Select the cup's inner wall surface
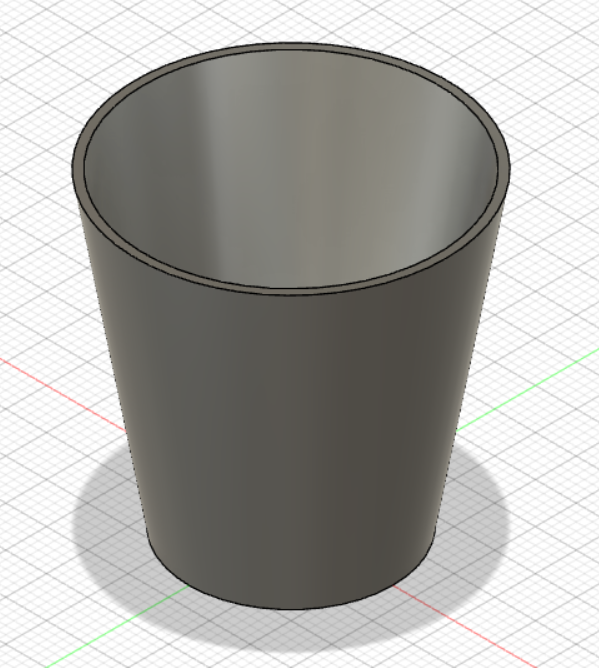This screenshot has height=668, width=599. pos(290,170)
